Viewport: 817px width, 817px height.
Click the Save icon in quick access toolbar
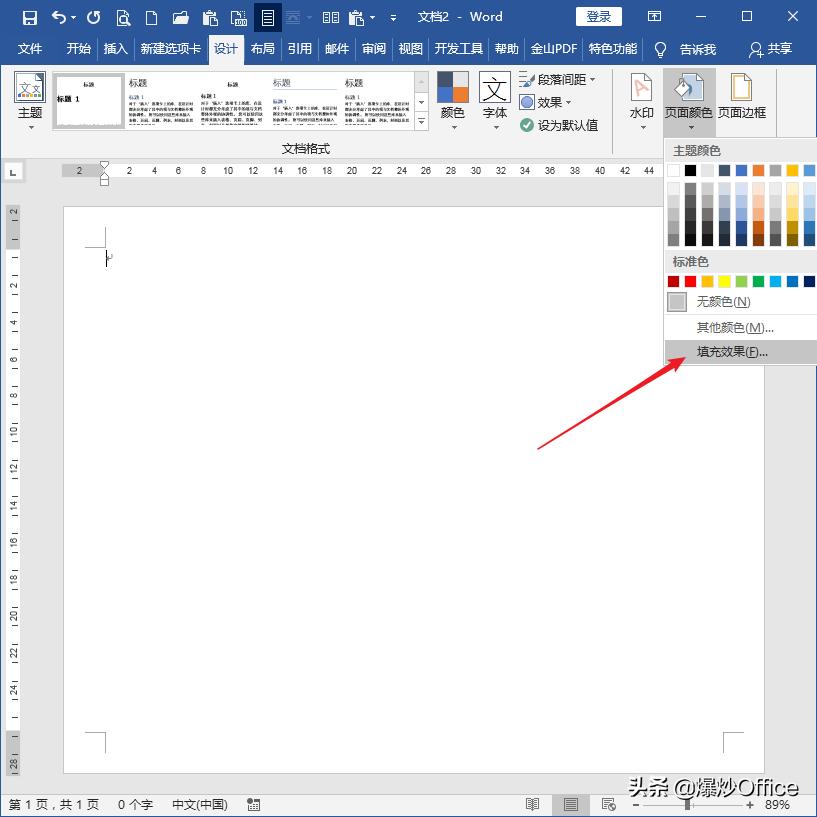click(30, 17)
